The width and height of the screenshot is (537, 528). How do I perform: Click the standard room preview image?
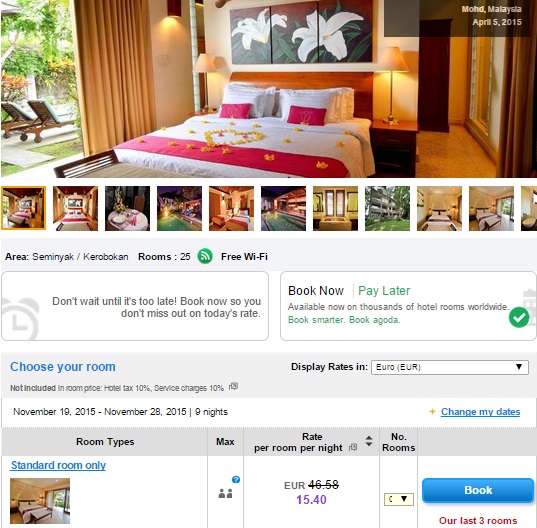(40, 501)
